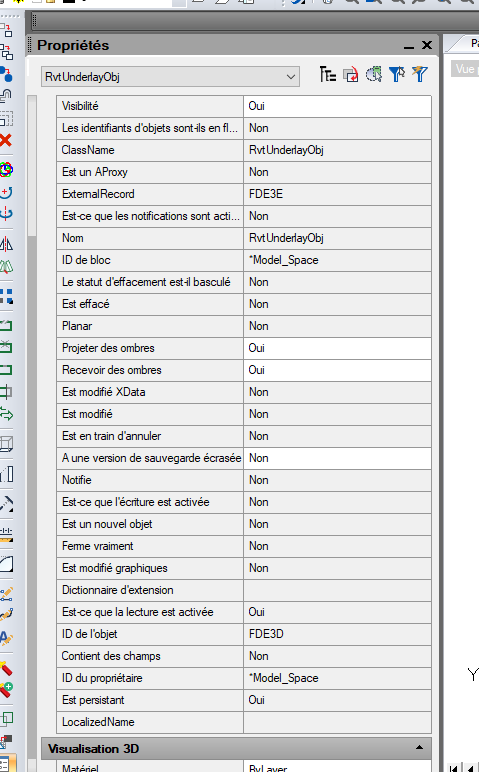The image size is (479, 772).
Task: Select the Nom property row label
Action: click(72, 238)
